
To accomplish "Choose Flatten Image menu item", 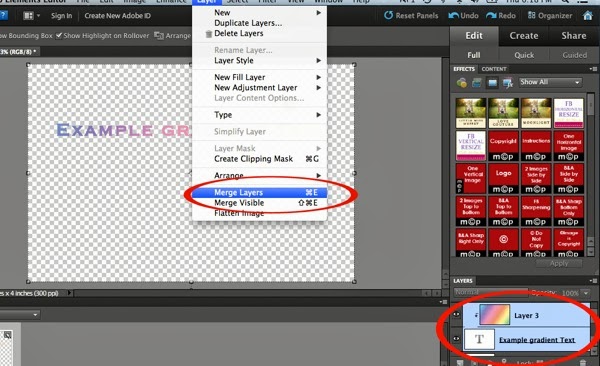I will click(x=259, y=213).
